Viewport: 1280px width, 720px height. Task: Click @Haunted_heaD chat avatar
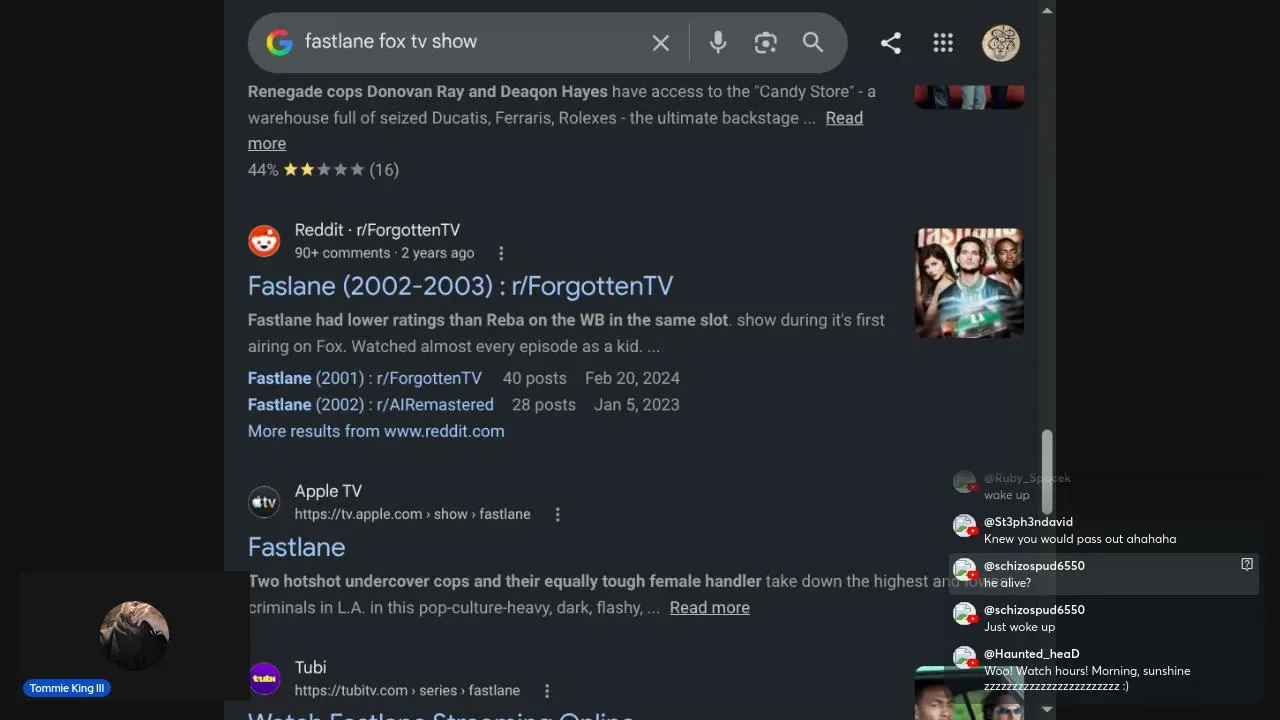click(964, 658)
